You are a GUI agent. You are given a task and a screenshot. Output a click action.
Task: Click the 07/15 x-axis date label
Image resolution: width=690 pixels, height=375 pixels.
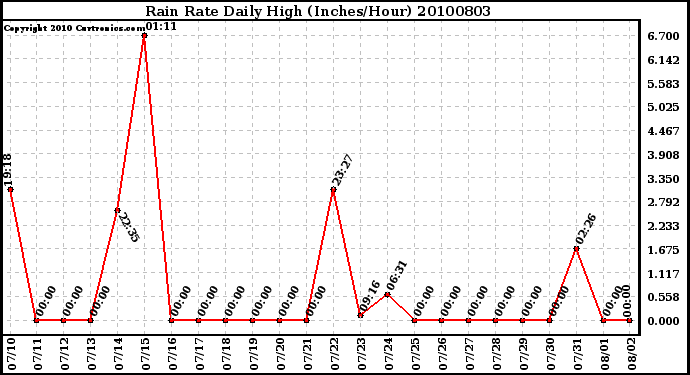pyautogui.click(x=146, y=354)
